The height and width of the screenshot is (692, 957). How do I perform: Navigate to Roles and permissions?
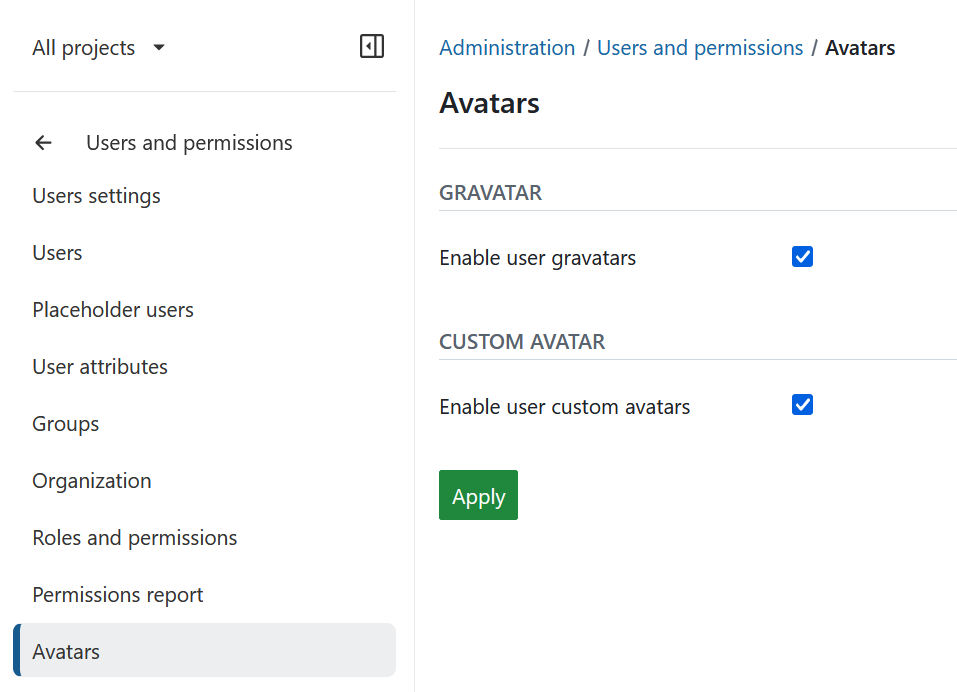pos(135,538)
